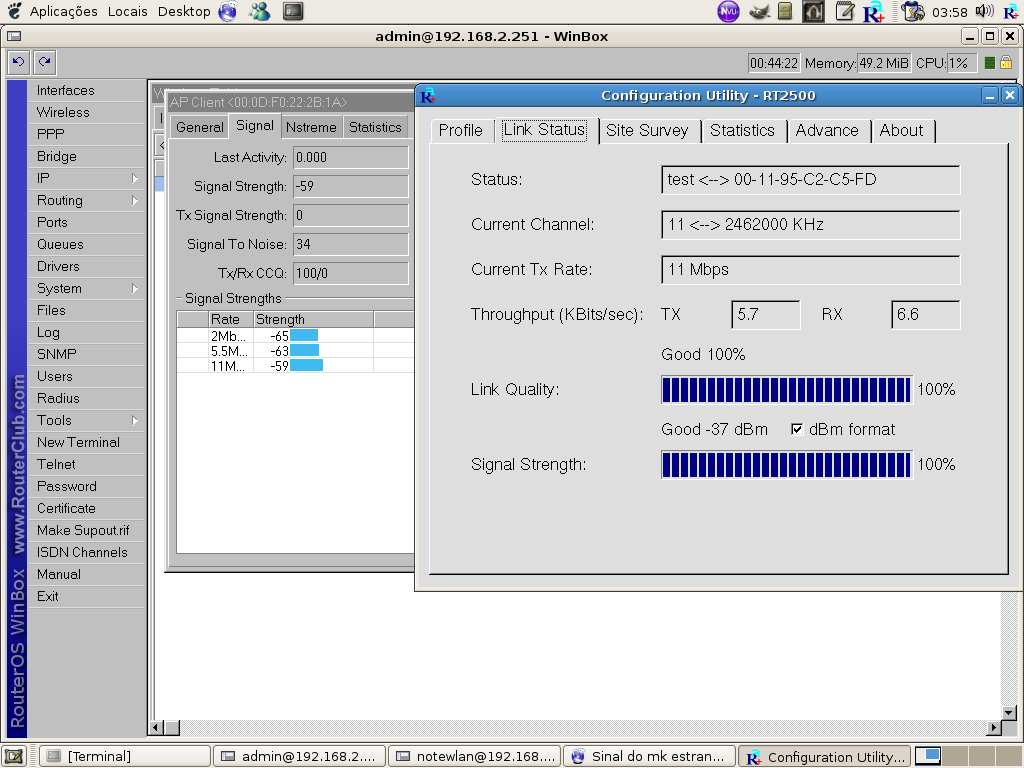Click Exit in WinBox sidebar

(86, 596)
